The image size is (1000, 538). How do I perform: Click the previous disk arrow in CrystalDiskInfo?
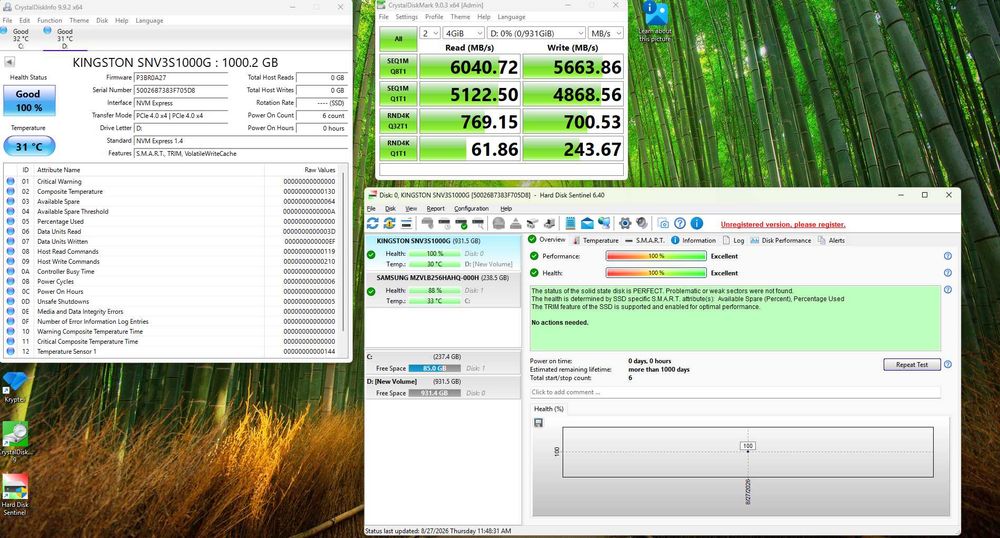click(x=9, y=62)
